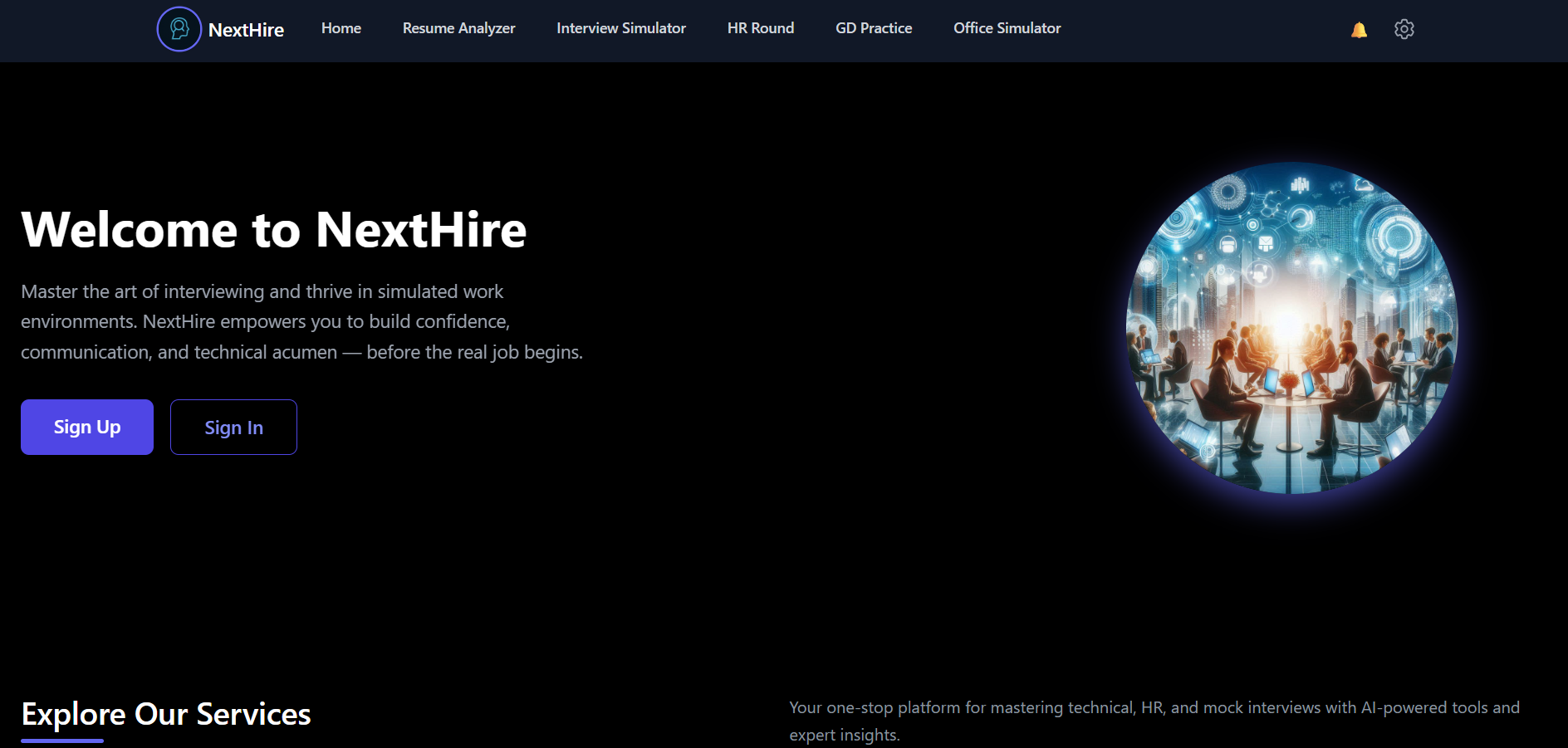Image resolution: width=1568 pixels, height=748 pixels.
Task: Open the notifications bell
Action: coord(1359,30)
